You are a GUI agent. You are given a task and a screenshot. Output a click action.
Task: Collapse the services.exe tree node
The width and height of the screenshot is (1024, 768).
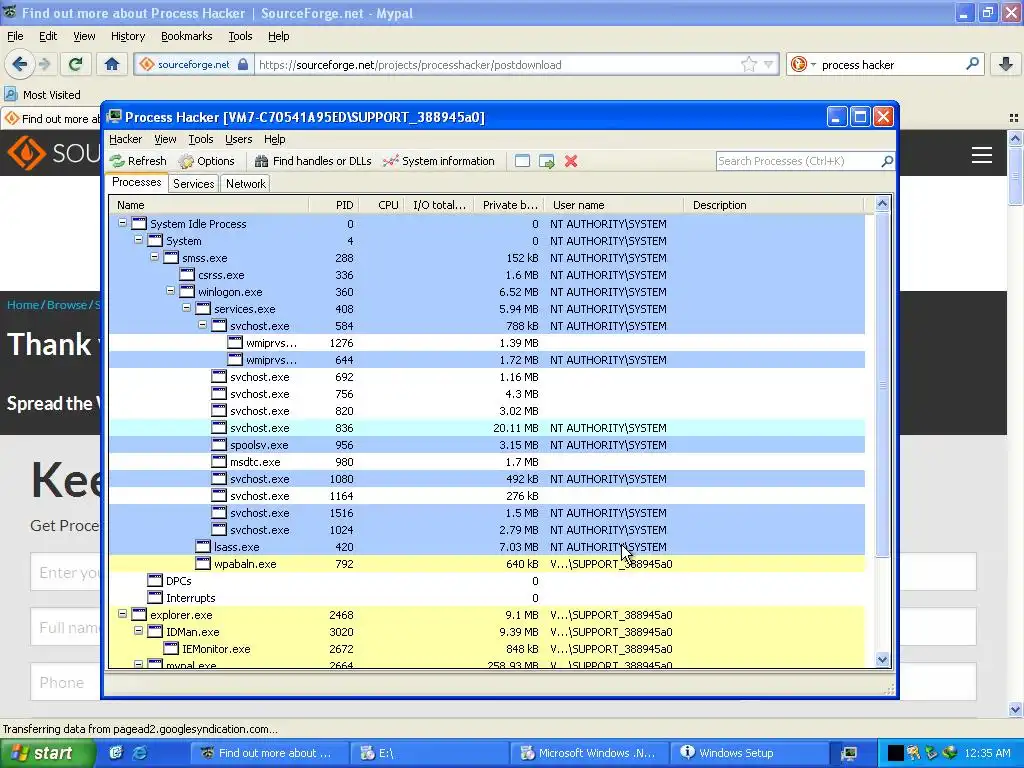(x=186, y=308)
